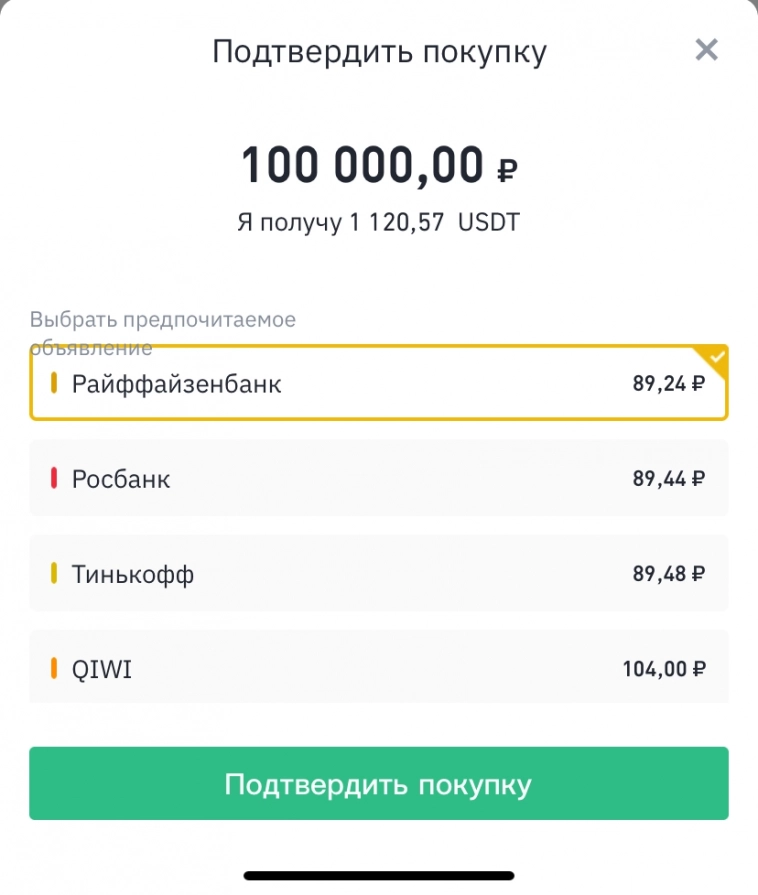The width and height of the screenshot is (758, 895).
Task: Click the 104,00 ₽ QIWI rate
Action: click(663, 668)
